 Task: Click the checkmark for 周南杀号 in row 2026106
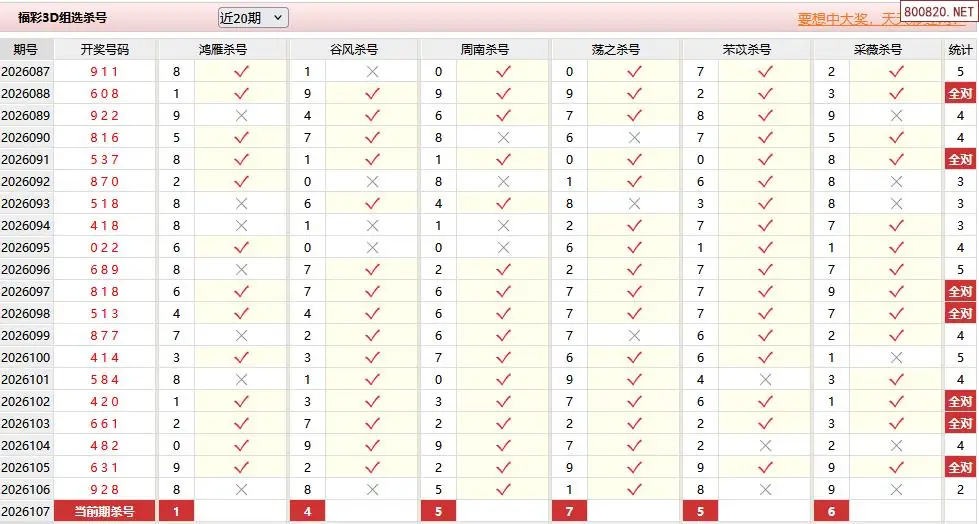coord(503,489)
